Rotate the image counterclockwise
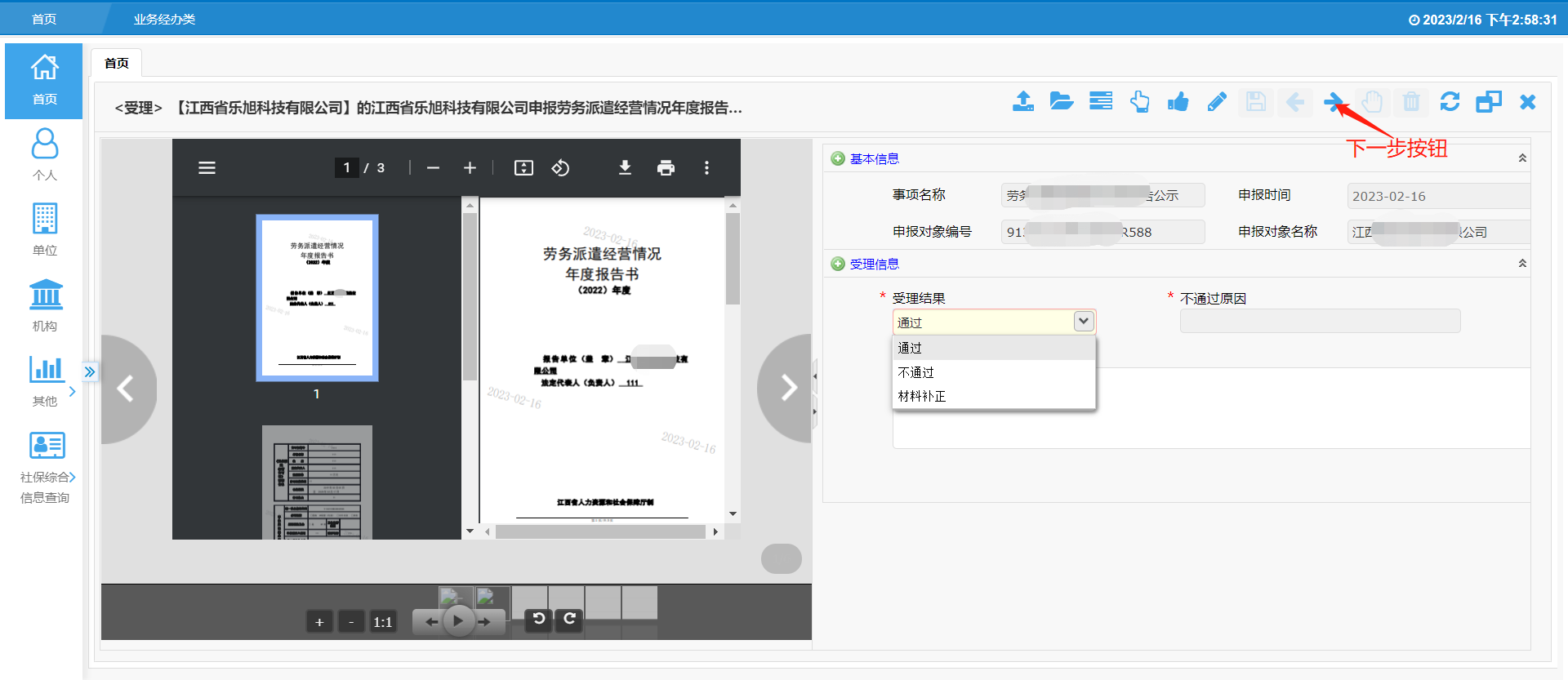Image resolution: width=1568 pixels, height=680 pixels. (539, 620)
